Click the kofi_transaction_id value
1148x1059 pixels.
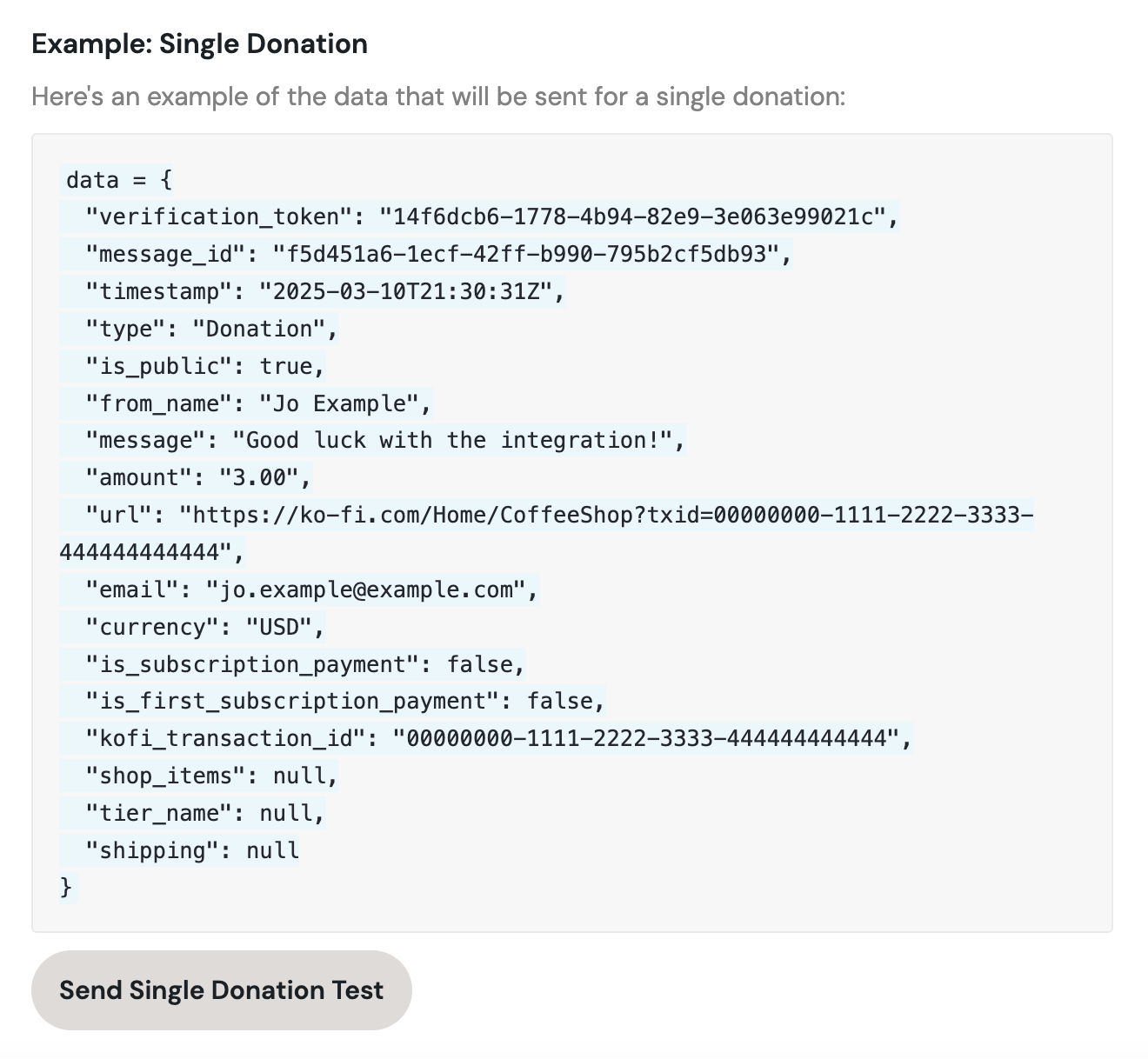pyautogui.click(x=644, y=738)
